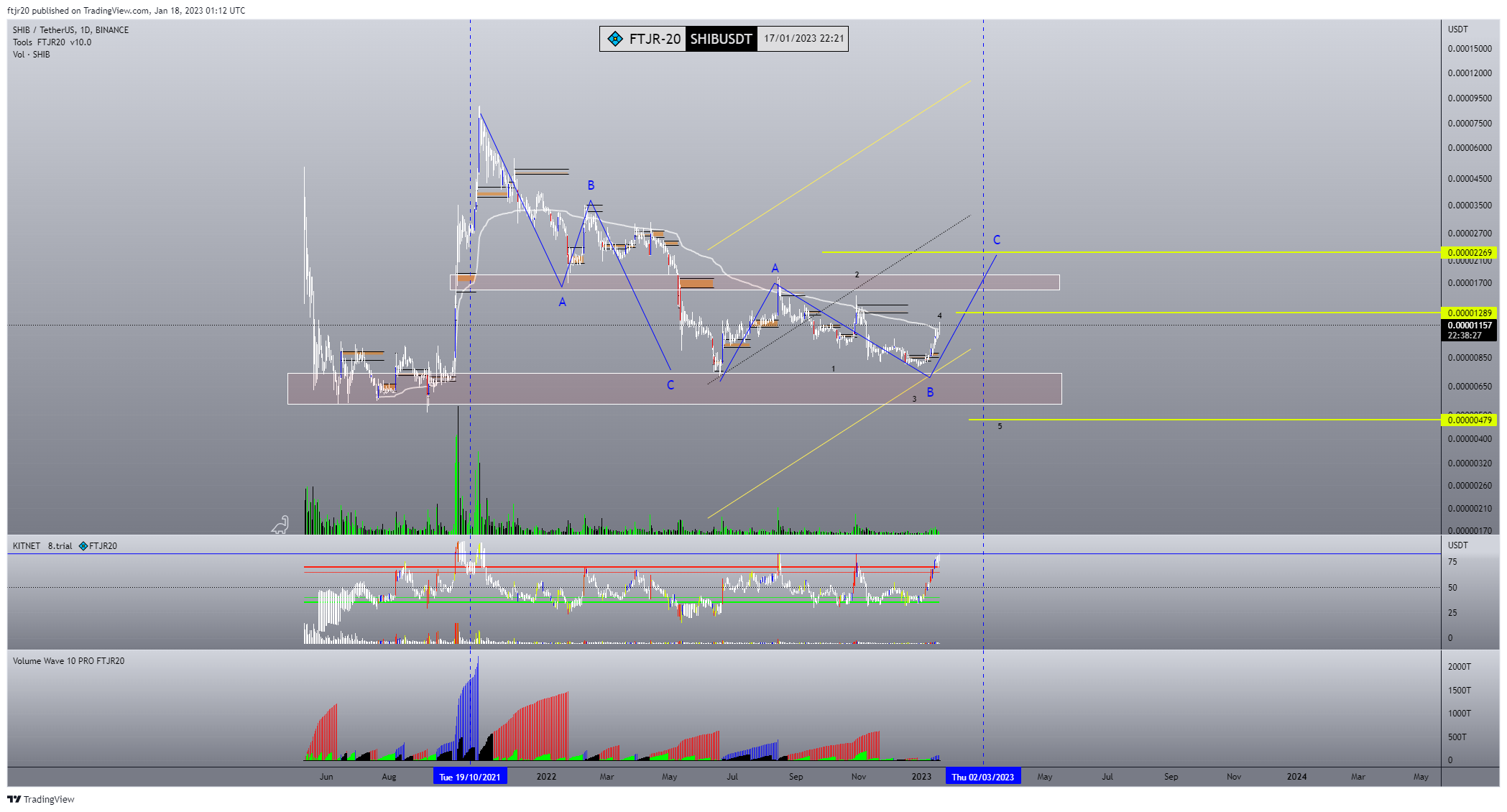Click the blue B label beside number 3
The image size is (1507, 812).
[x=930, y=392]
